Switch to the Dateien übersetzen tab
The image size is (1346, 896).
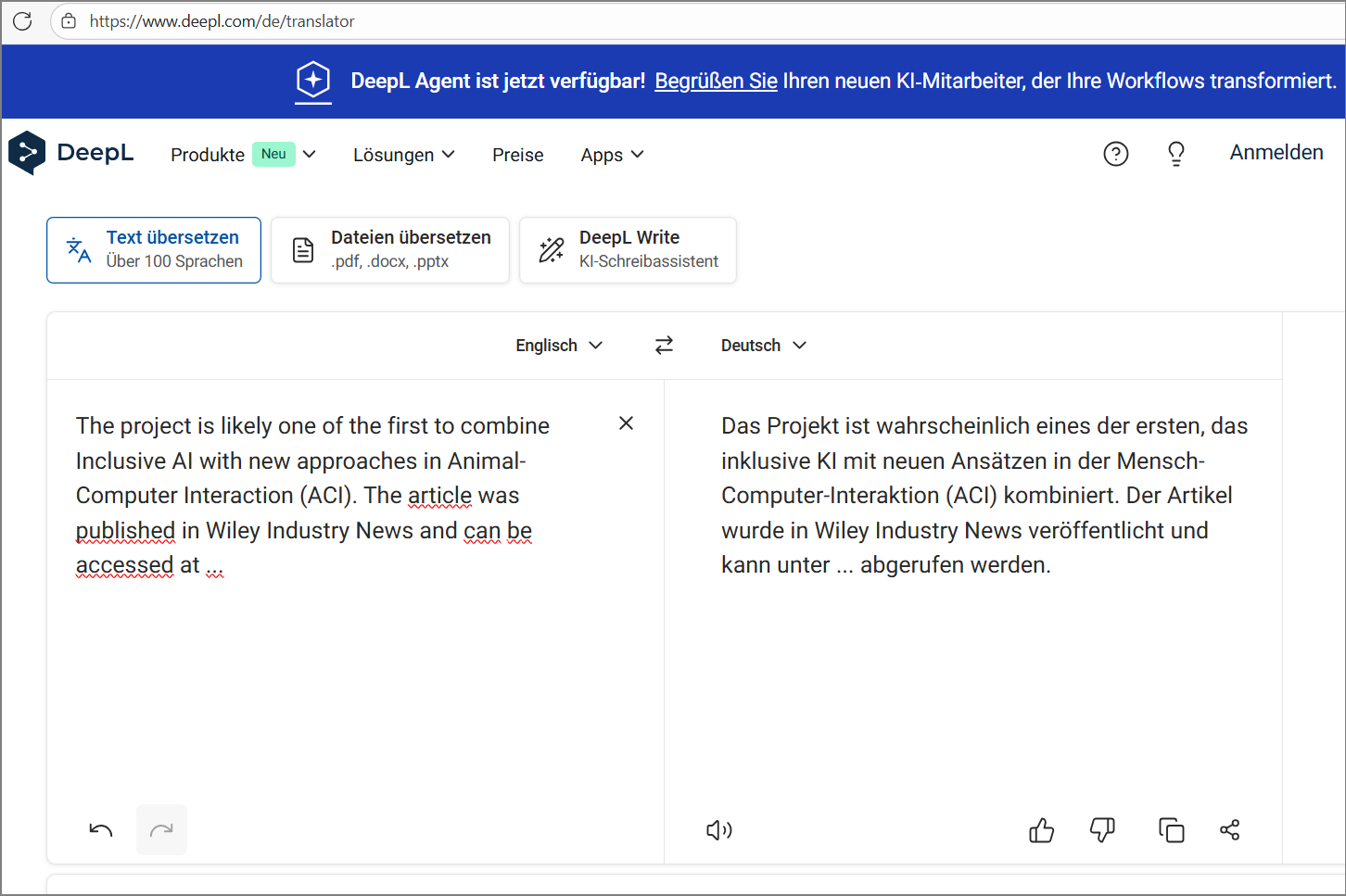[390, 250]
